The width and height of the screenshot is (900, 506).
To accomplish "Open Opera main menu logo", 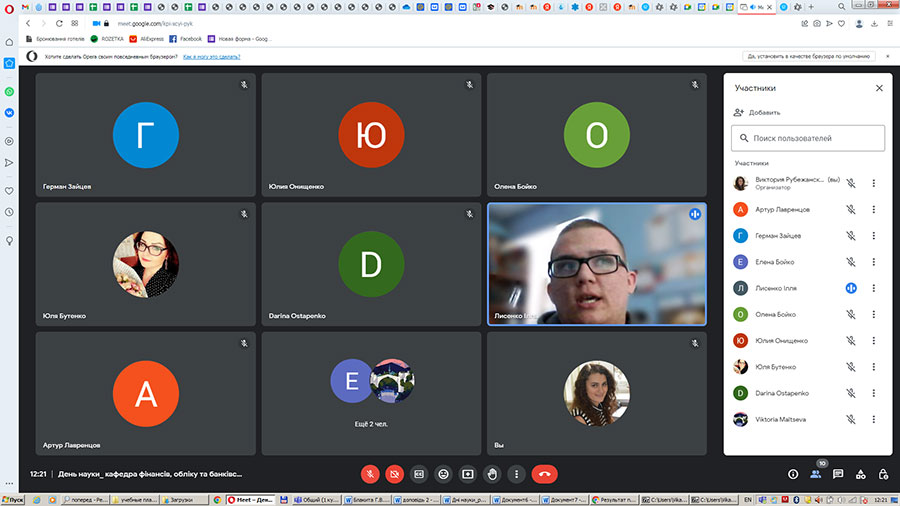I will (9, 8).
